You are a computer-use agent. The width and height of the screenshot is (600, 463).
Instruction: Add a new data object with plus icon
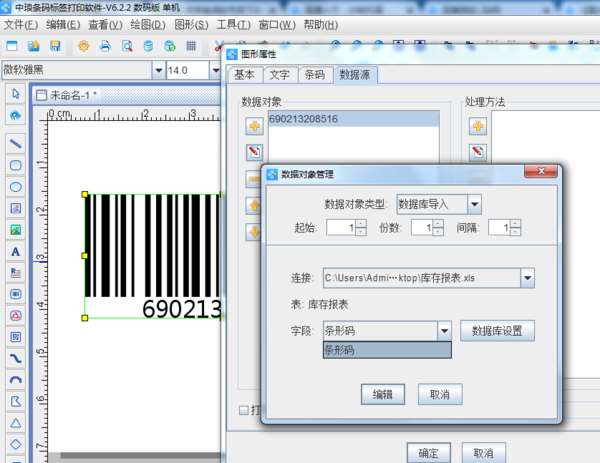click(x=254, y=126)
